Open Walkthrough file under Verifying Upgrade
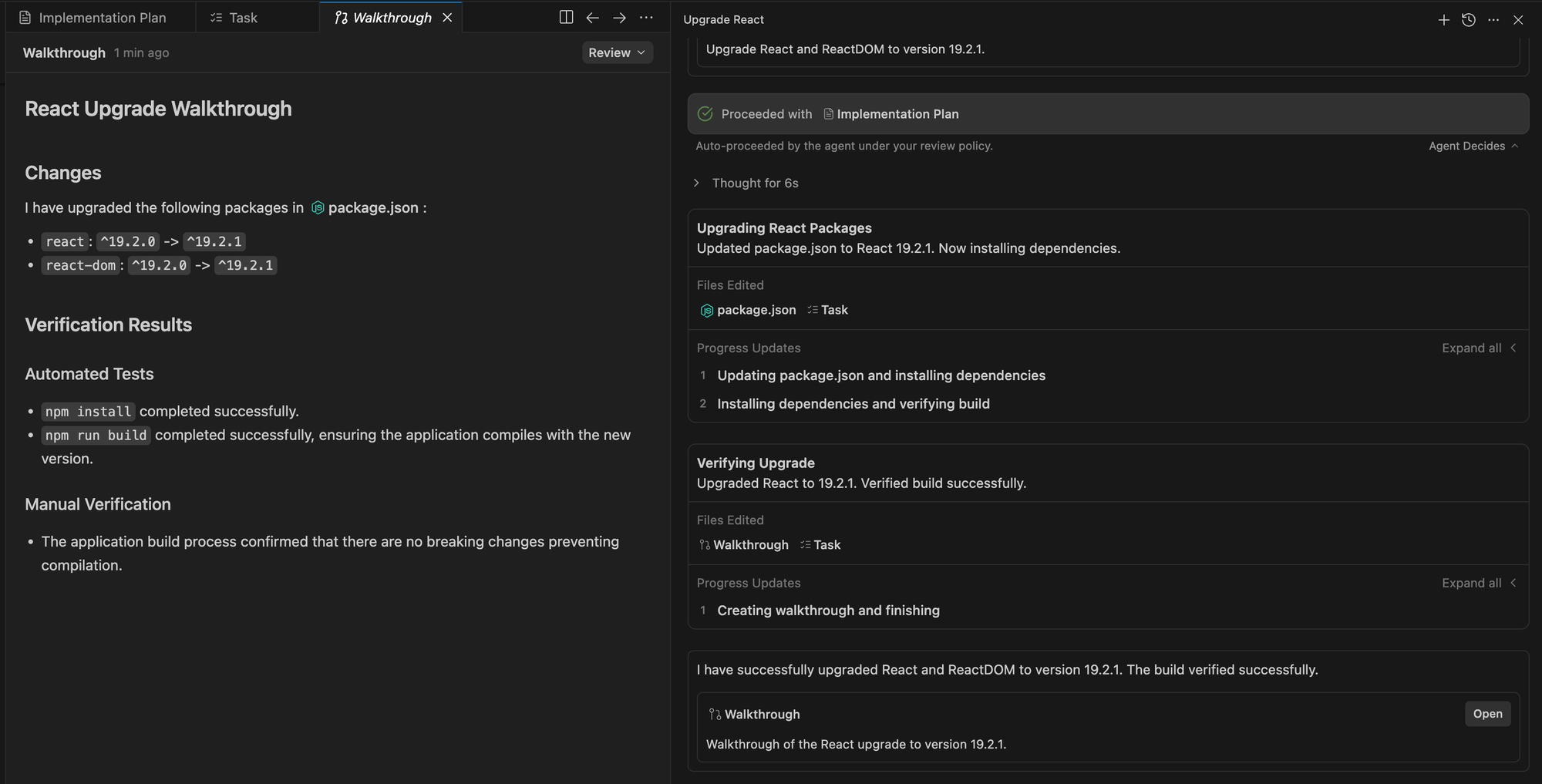 coord(743,545)
